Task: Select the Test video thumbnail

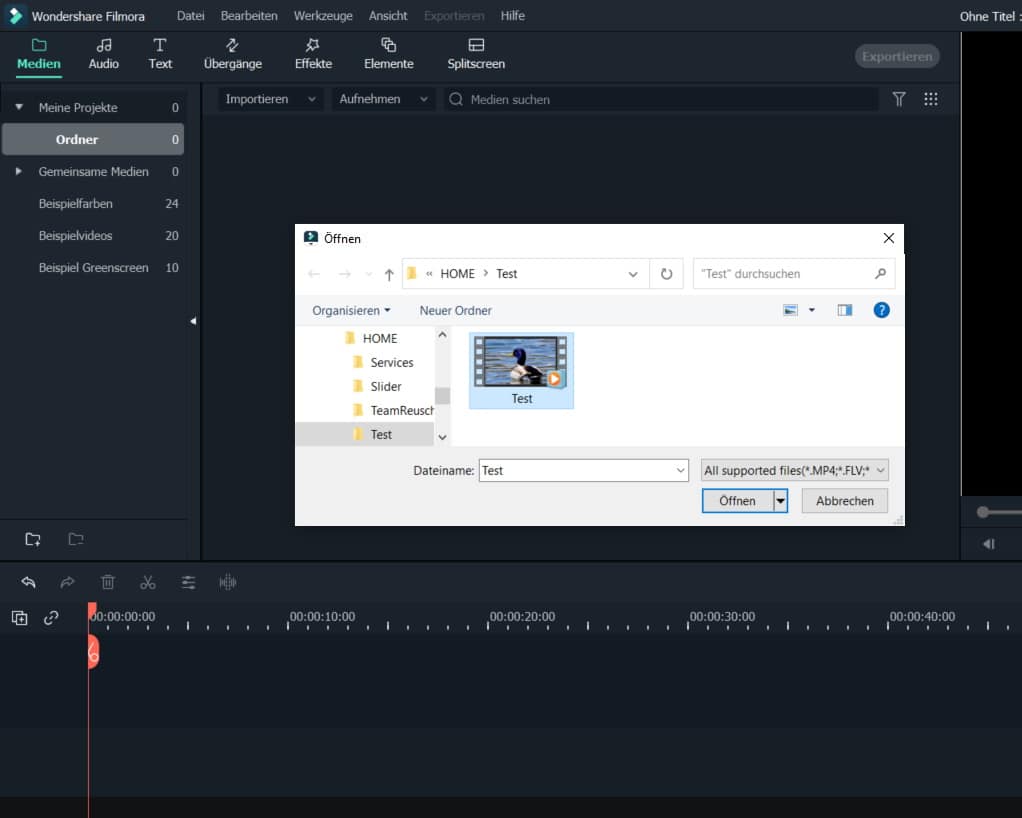Action: click(x=521, y=370)
